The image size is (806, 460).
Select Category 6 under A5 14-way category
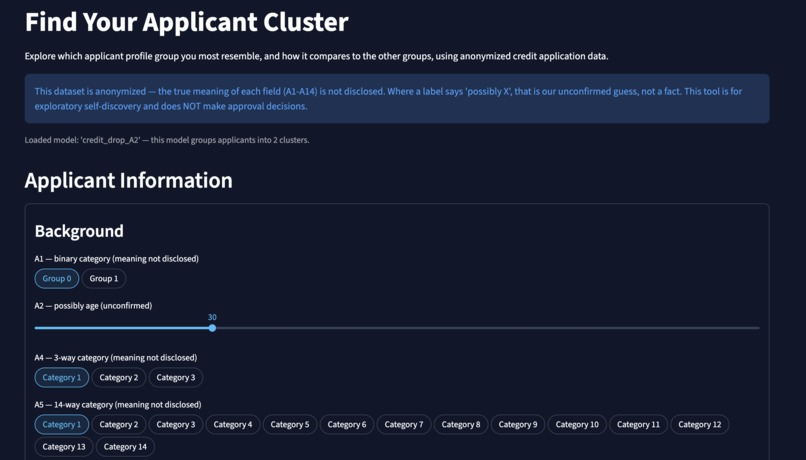click(x=347, y=425)
